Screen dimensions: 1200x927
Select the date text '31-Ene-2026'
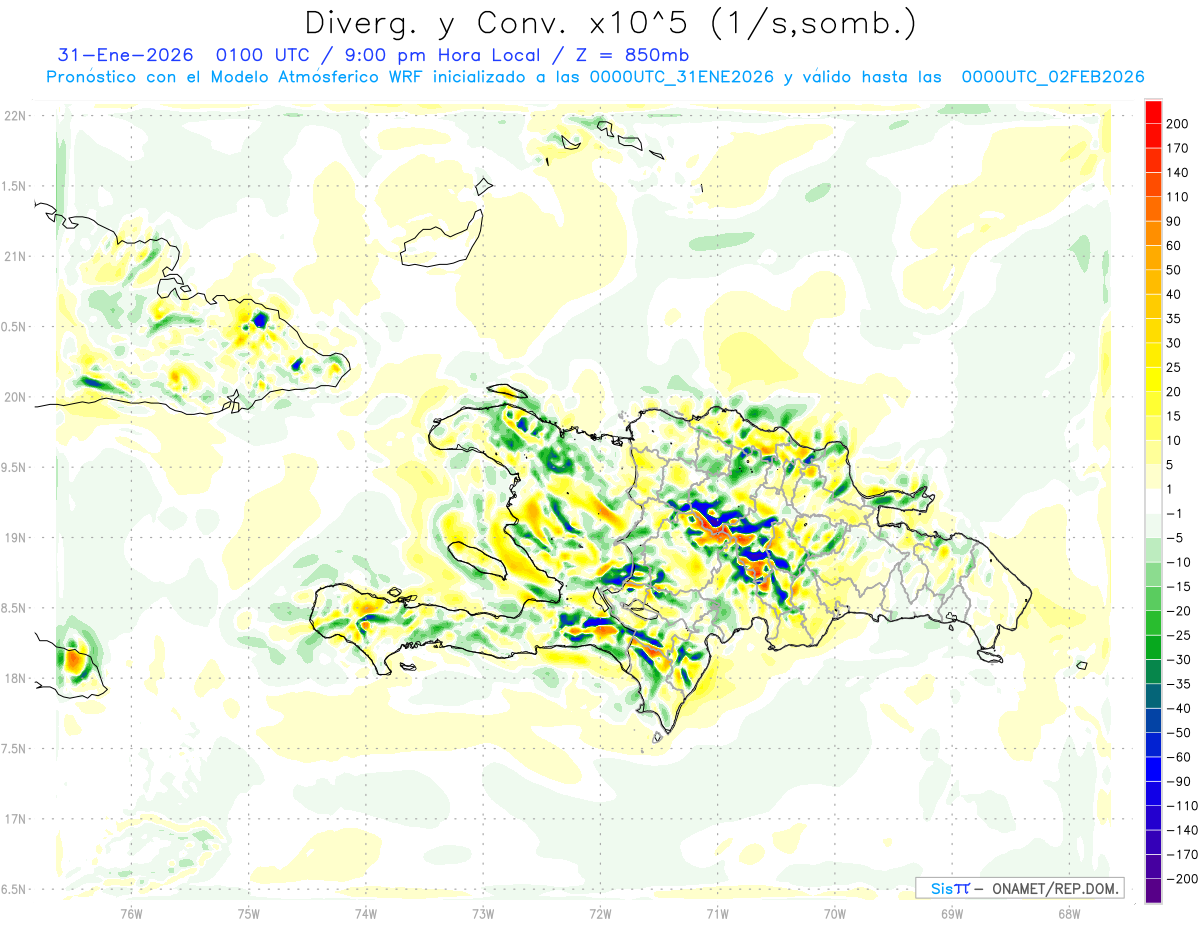126,55
